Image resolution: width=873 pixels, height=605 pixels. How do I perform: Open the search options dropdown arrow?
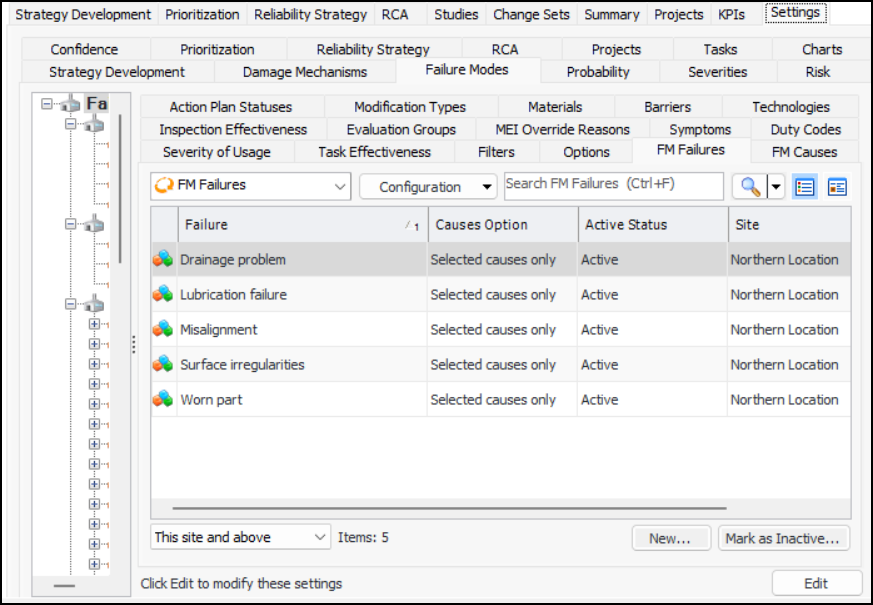click(776, 187)
